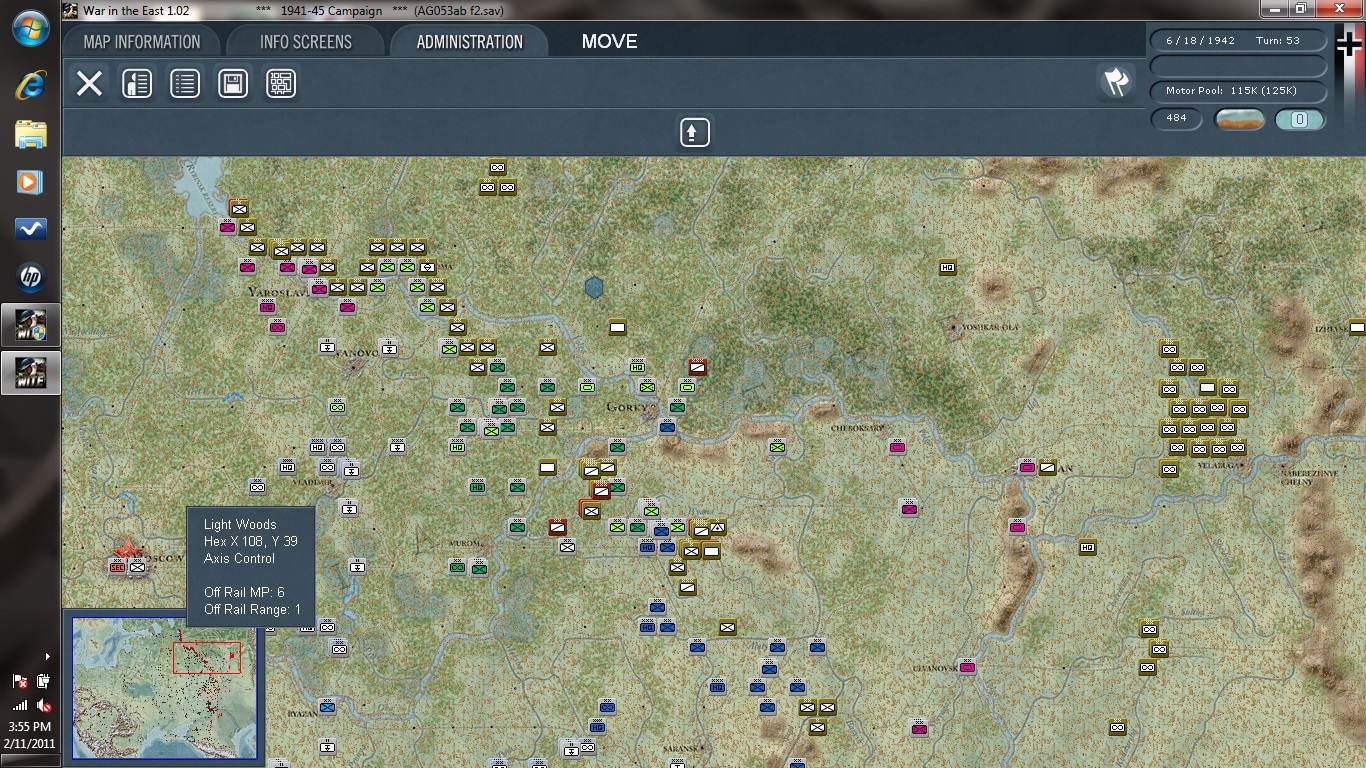Image resolution: width=1366 pixels, height=768 pixels.
Task: Click the WitE taskbar icon above the active one
Action: (x=31, y=325)
